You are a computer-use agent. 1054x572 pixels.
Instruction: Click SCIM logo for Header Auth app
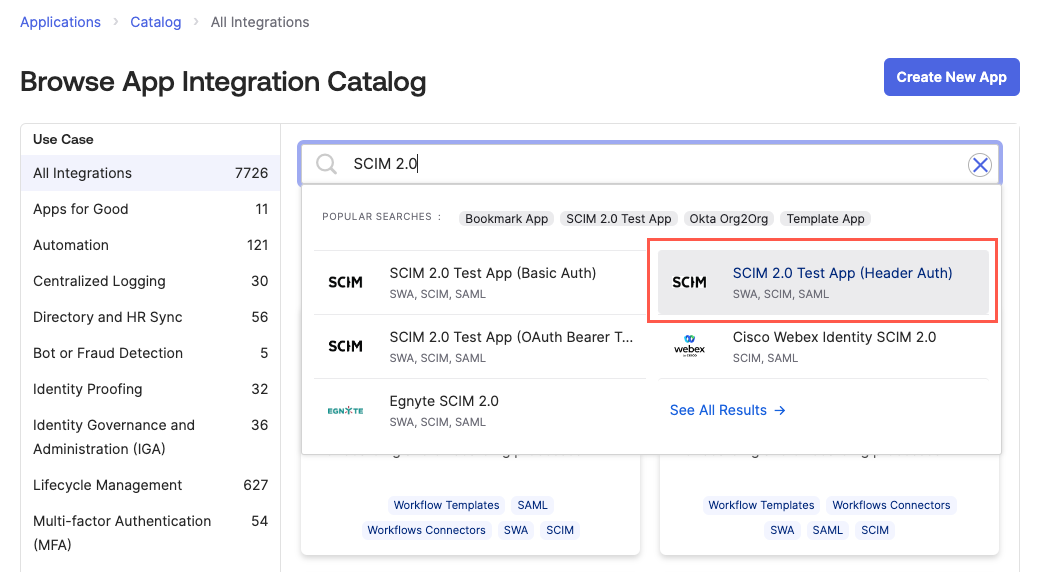pyautogui.click(x=689, y=282)
